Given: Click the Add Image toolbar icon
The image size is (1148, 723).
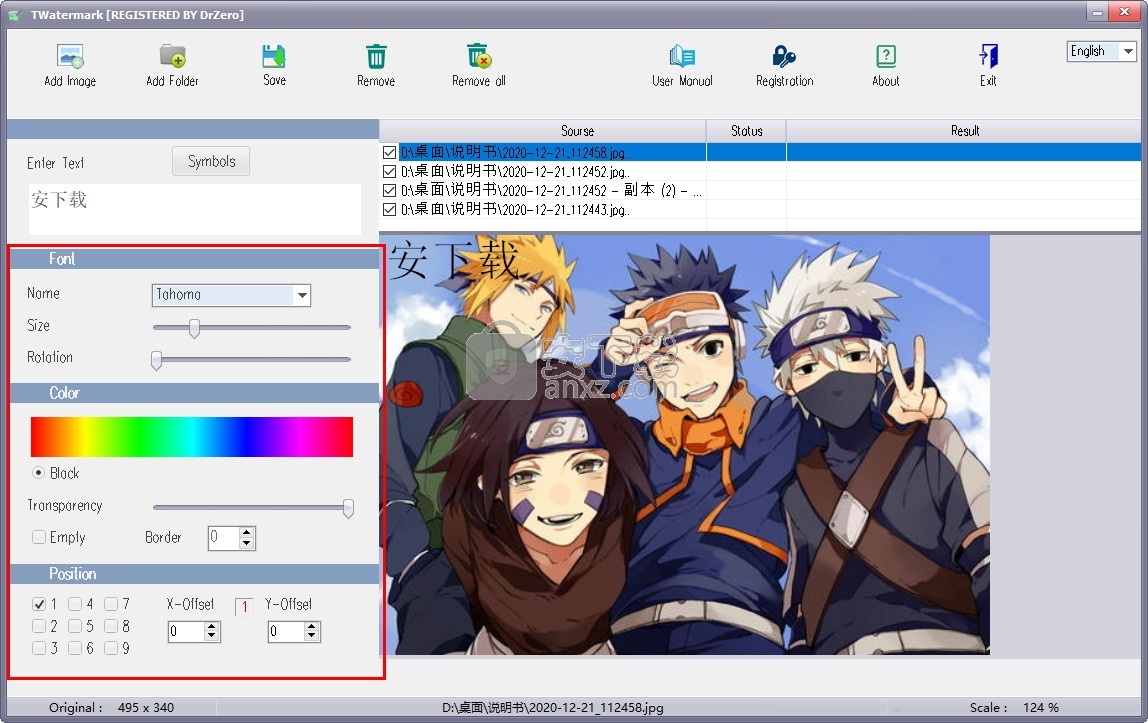Looking at the screenshot, I should click(70, 56).
